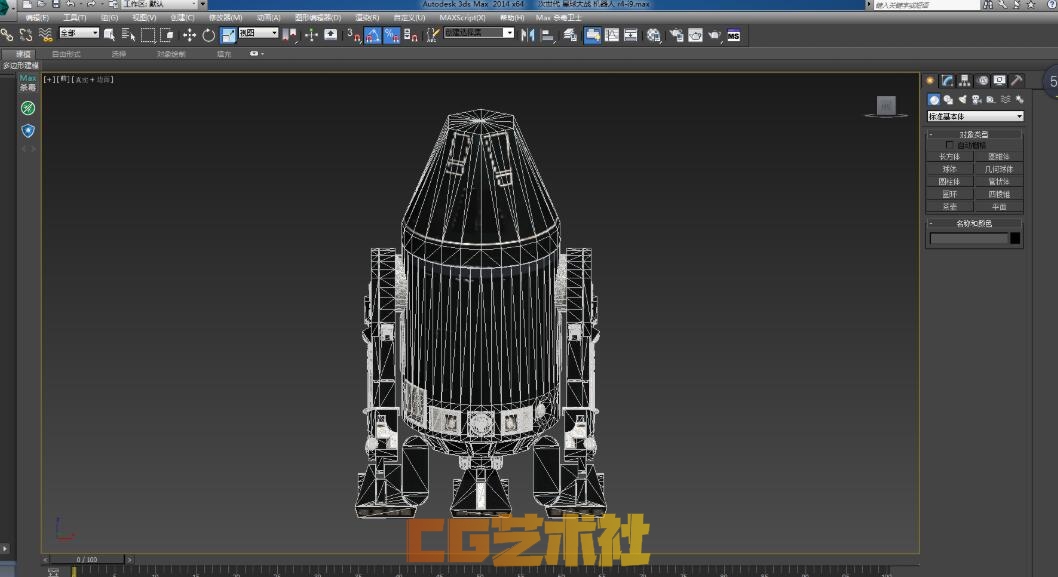Save the file using the floppy icon

[x=55, y=4]
